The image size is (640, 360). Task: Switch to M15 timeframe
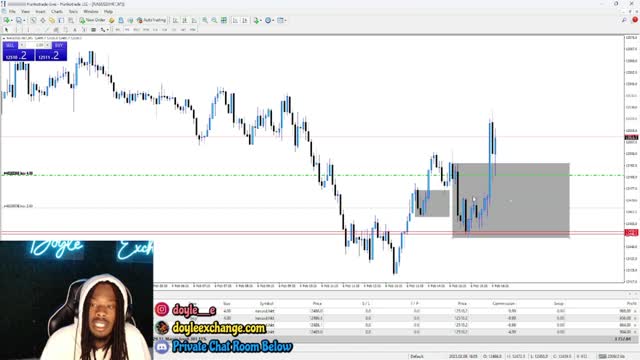coord(136,30)
